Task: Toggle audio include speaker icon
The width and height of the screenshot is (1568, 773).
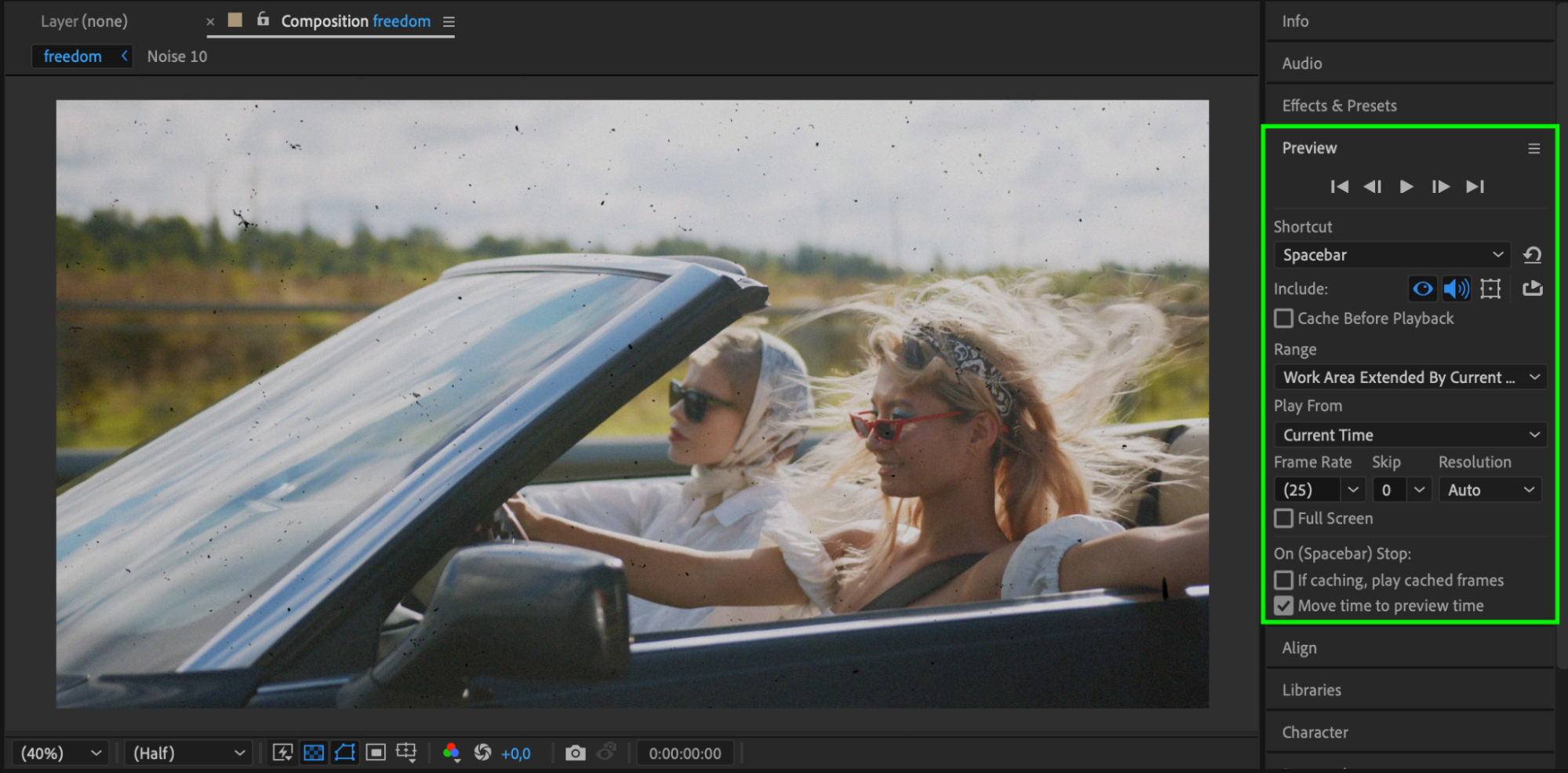Action: [1457, 289]
